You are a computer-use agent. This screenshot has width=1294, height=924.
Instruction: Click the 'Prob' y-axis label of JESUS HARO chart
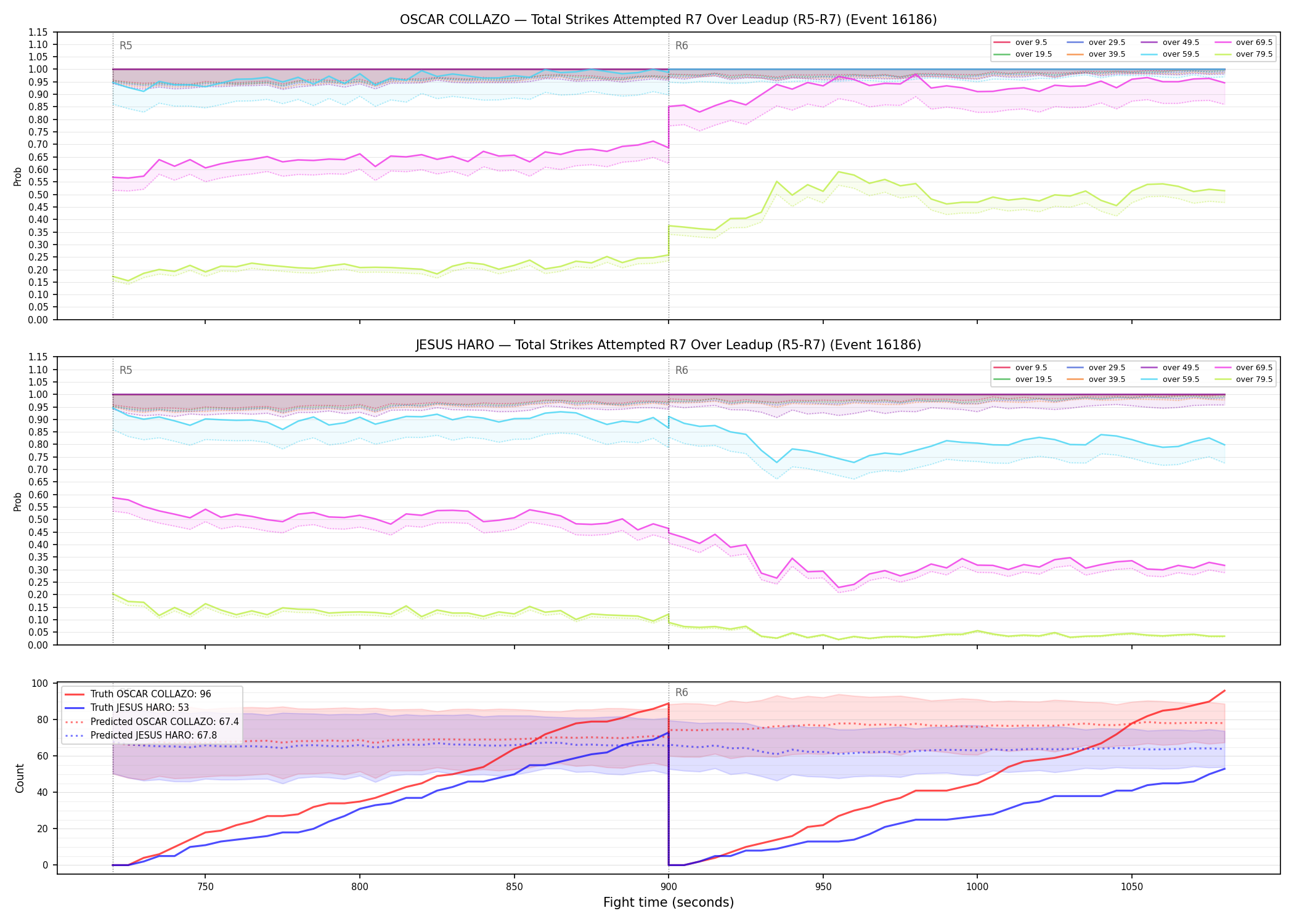click(18, 501)
